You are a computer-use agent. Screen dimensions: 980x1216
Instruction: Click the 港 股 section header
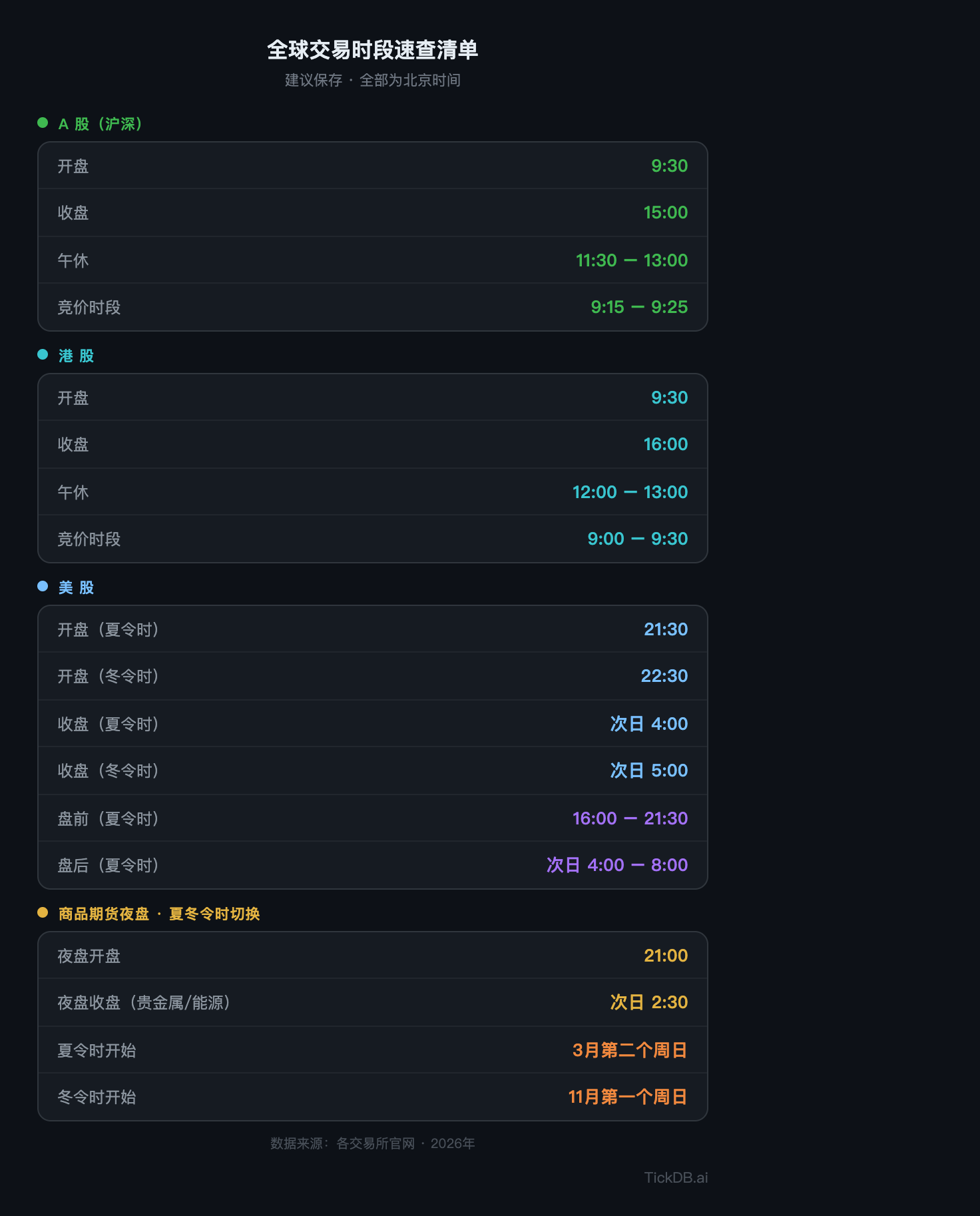76,356
